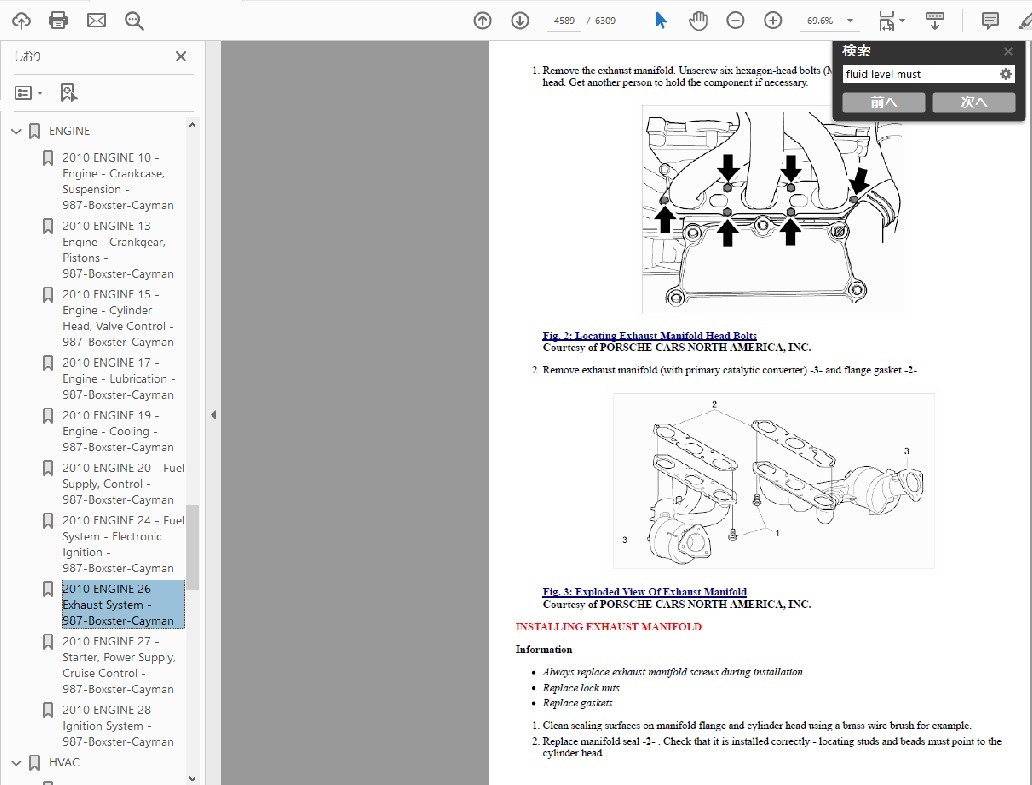The width and height of the screenshot is (1032, 785).
Task: Click the zoom percentage field
Action: (820, 20)
